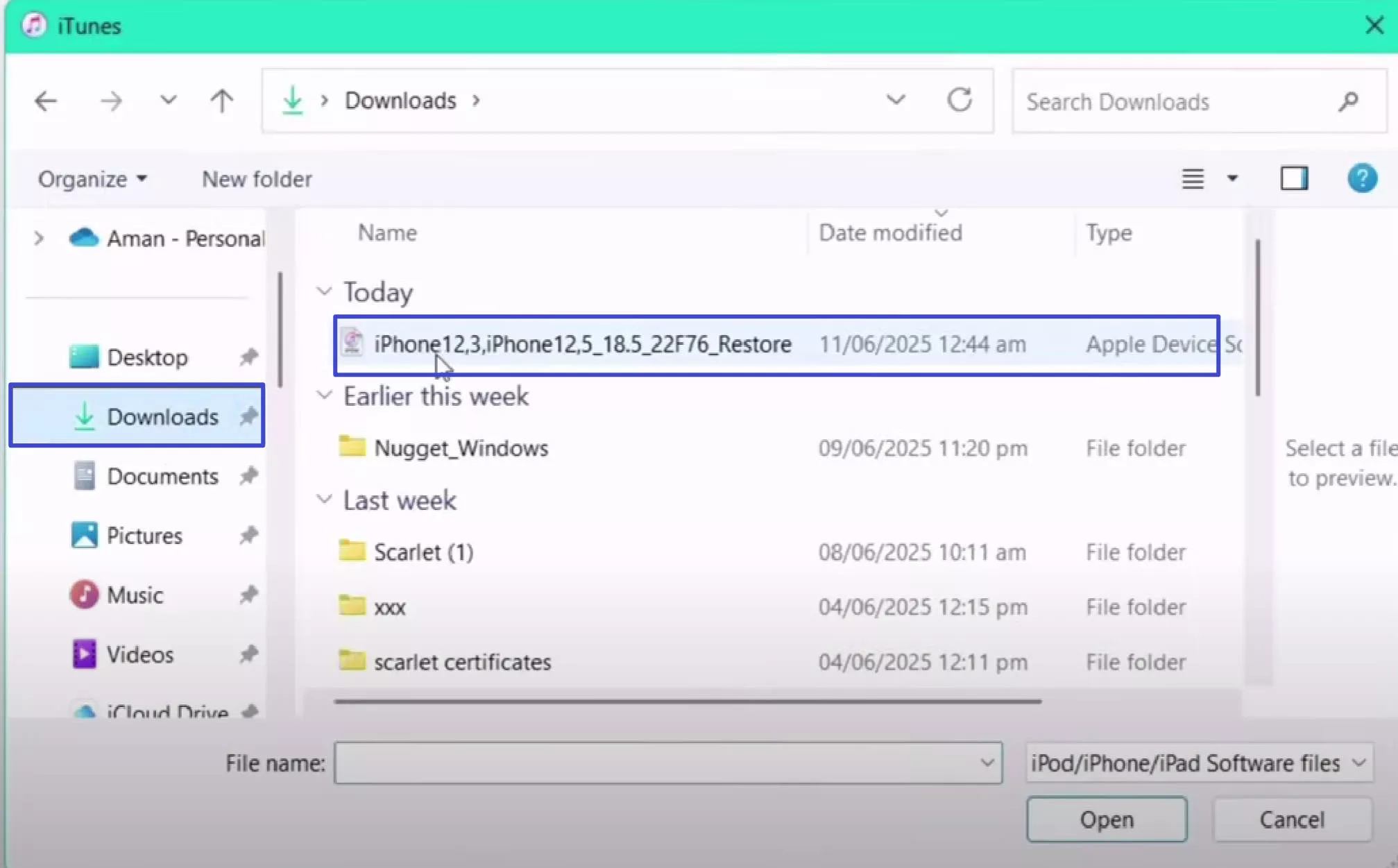Unpin Desktop from quick access
Viewport: 1398px width, 868px height.
point(248,357)
